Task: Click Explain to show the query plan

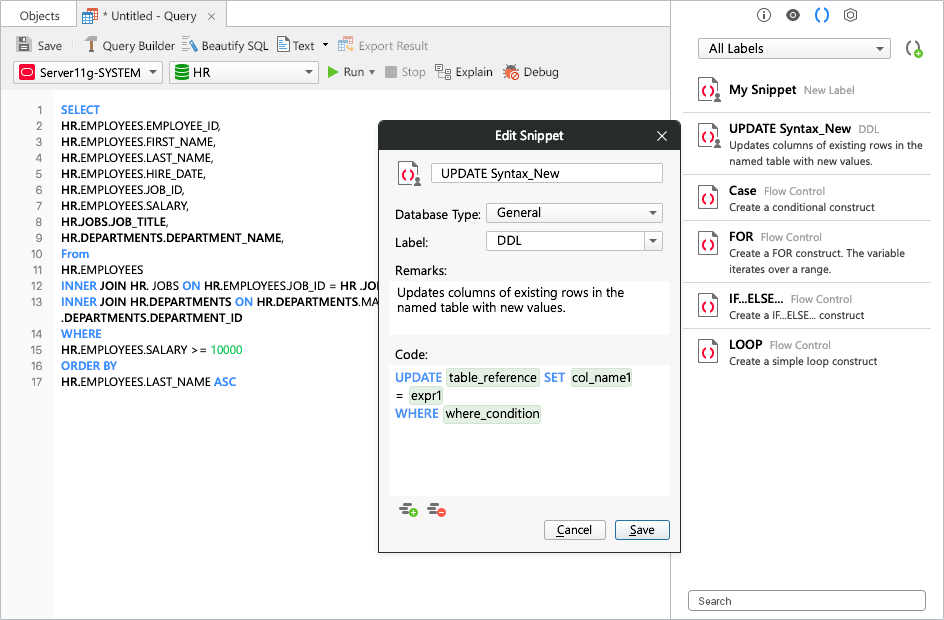Action: (x=464, y=72)
